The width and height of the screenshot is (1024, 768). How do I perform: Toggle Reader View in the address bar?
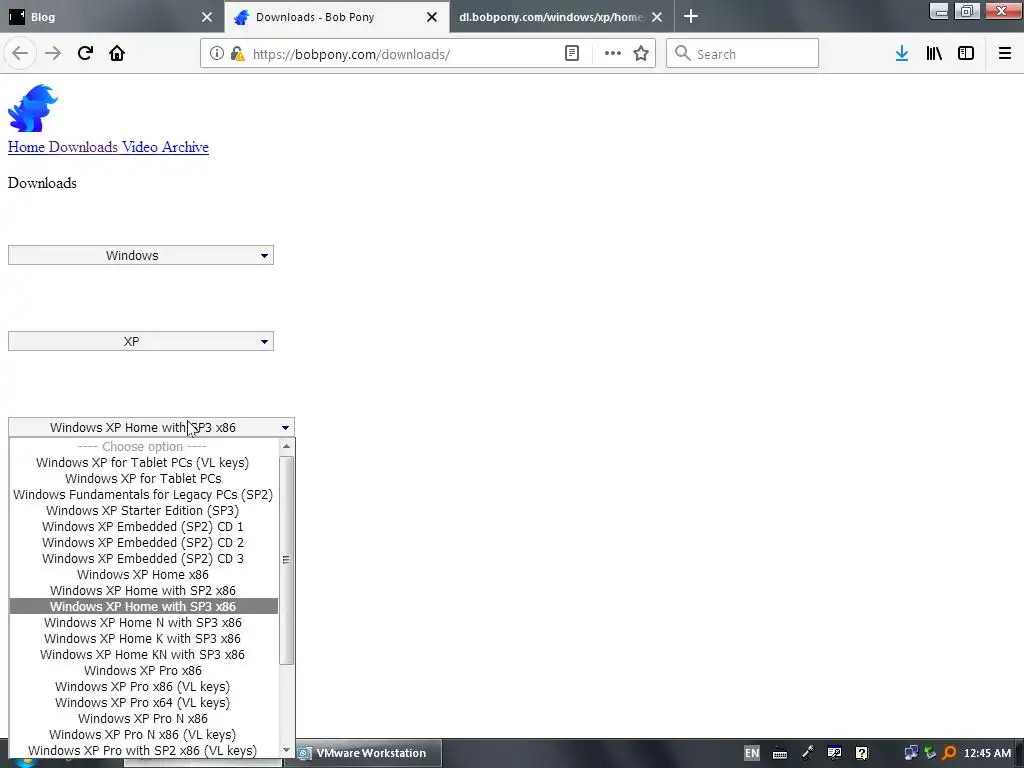[x=572, y=54]
